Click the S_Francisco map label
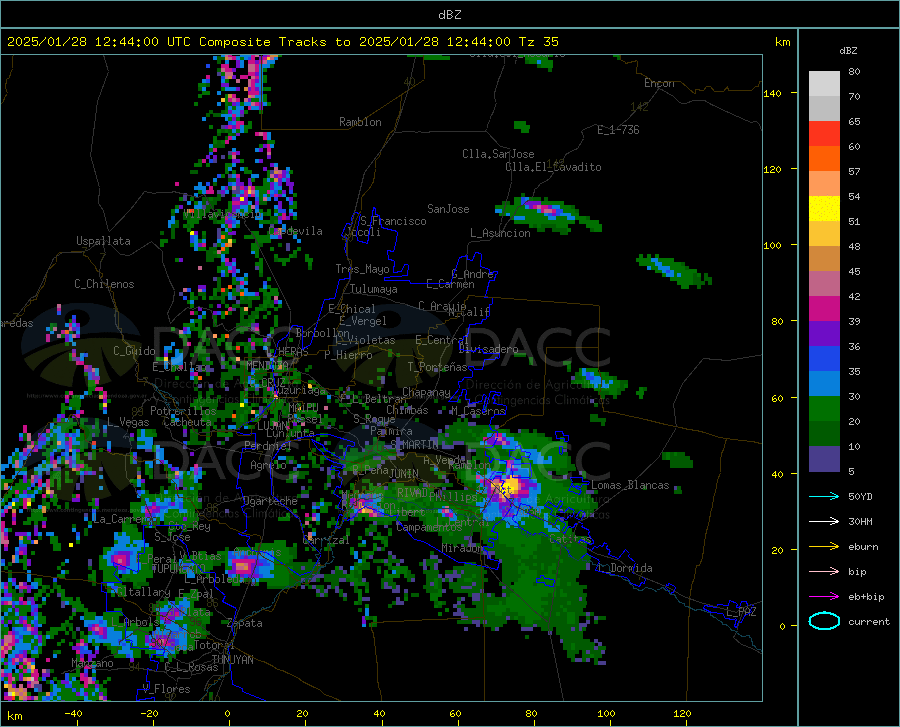The image size is (900, 727). (393, 221)
